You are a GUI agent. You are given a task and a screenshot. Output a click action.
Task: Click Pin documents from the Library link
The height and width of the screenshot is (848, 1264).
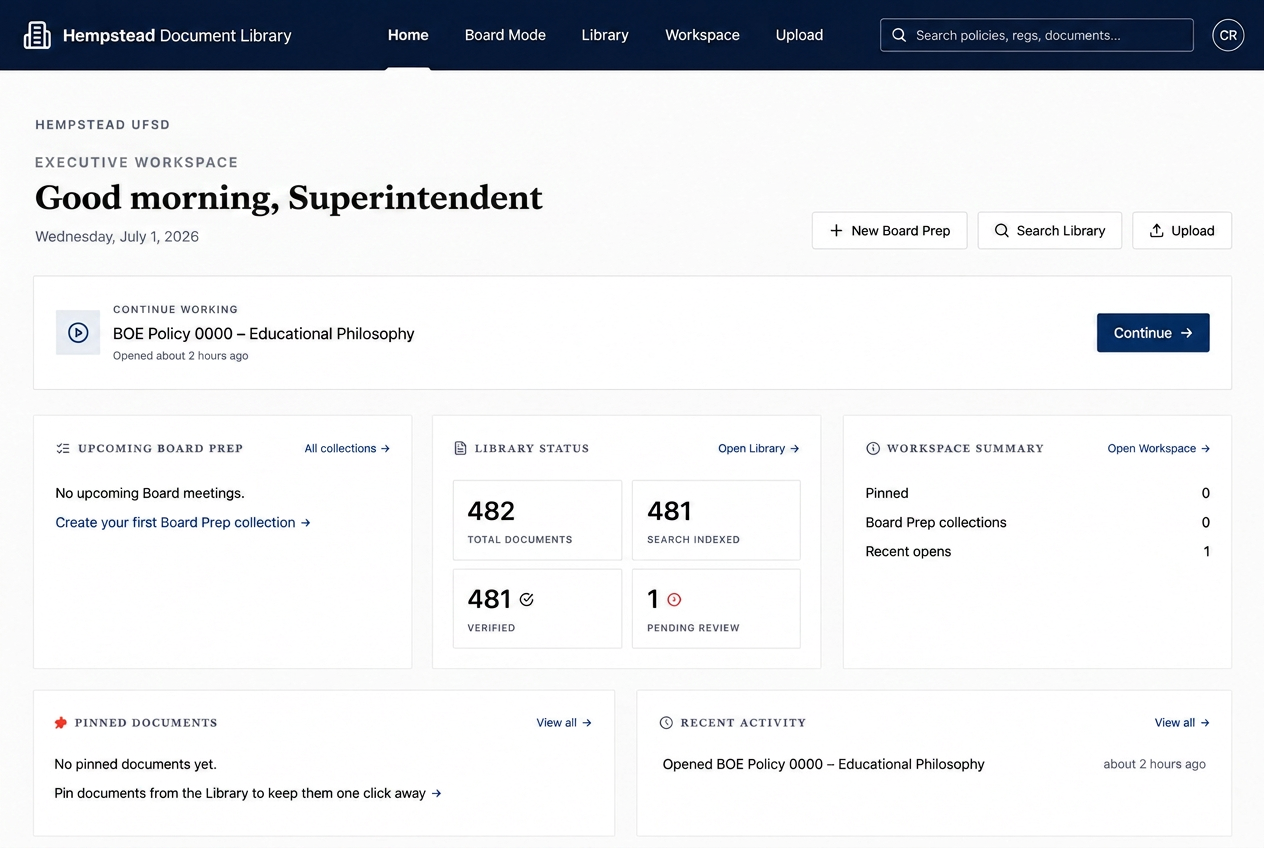point(248,793)
